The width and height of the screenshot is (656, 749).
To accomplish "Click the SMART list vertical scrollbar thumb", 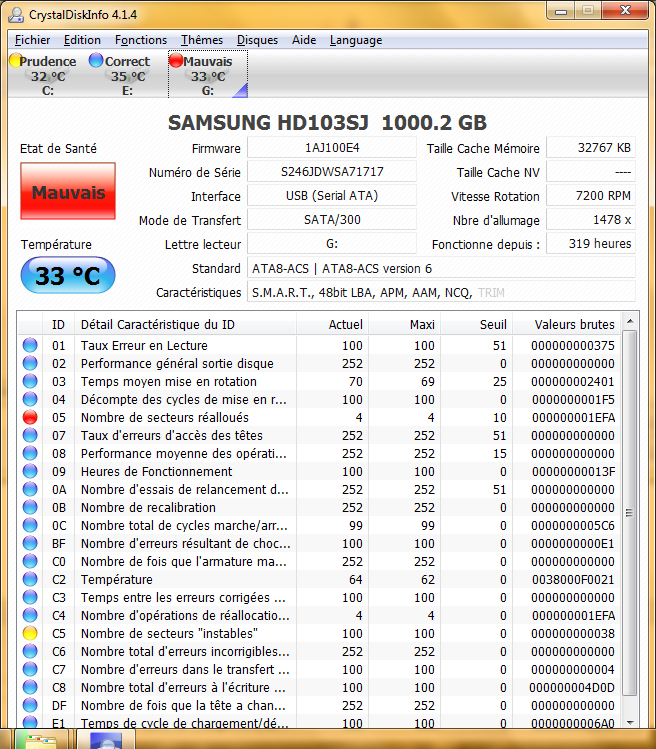I will tap(630, 513).
